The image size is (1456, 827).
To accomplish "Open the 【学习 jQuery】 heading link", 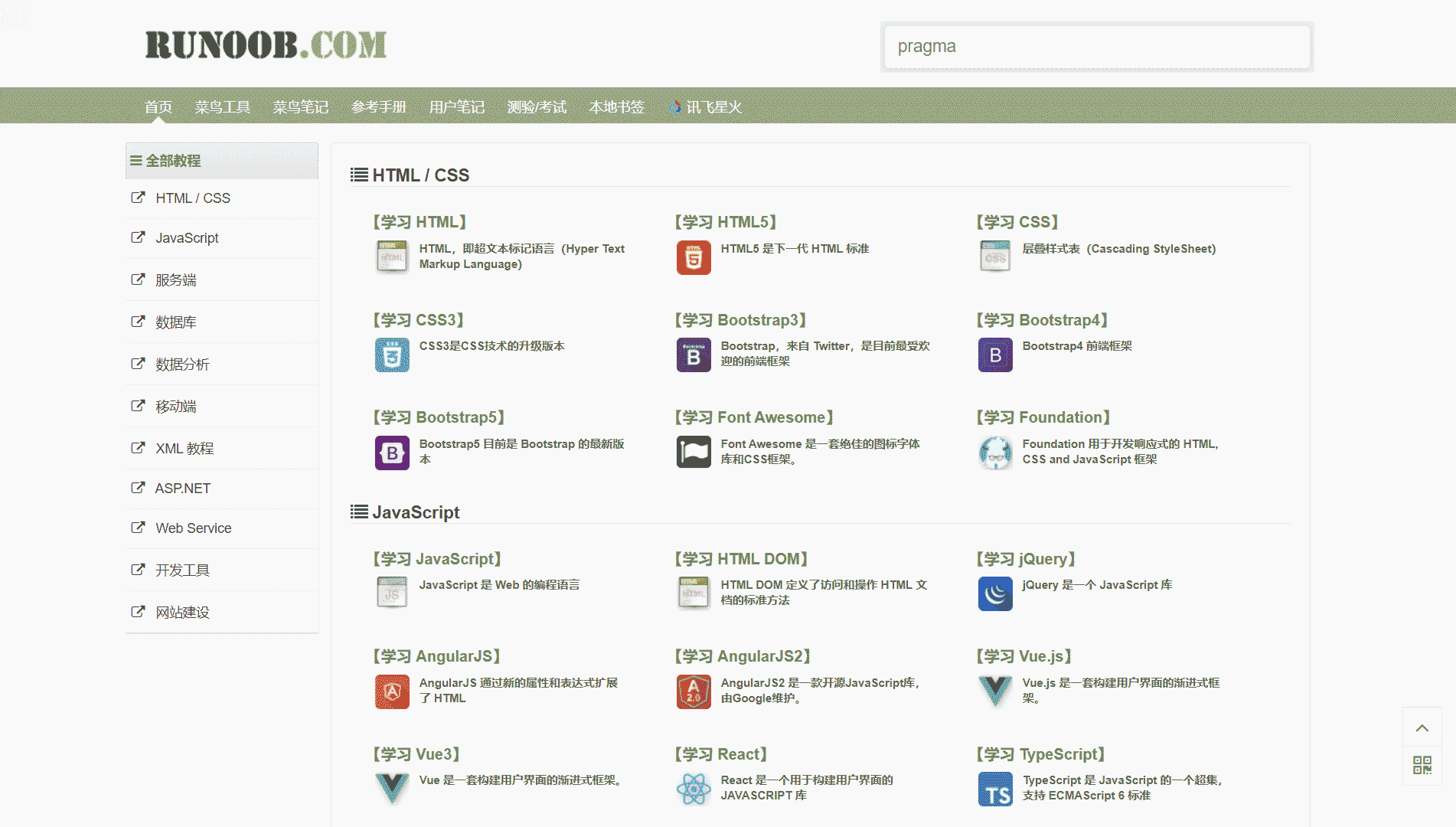I will pos(1026,559).
